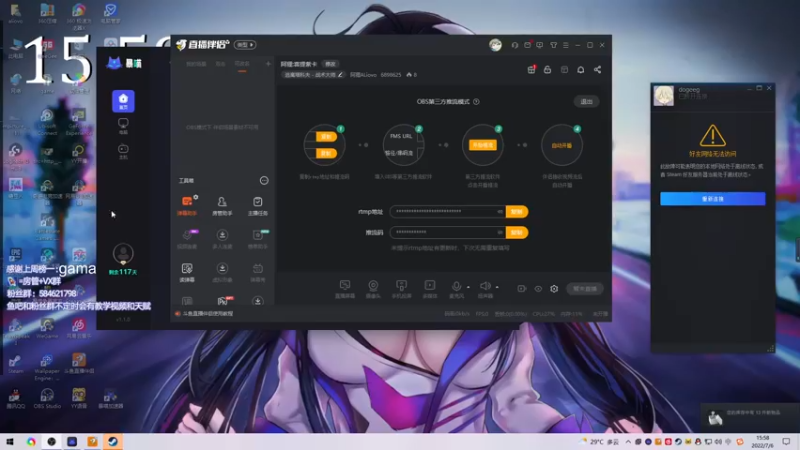Open the danmaku reader tool icon
This screenshot has width=800, height=450.
point(187,272)
